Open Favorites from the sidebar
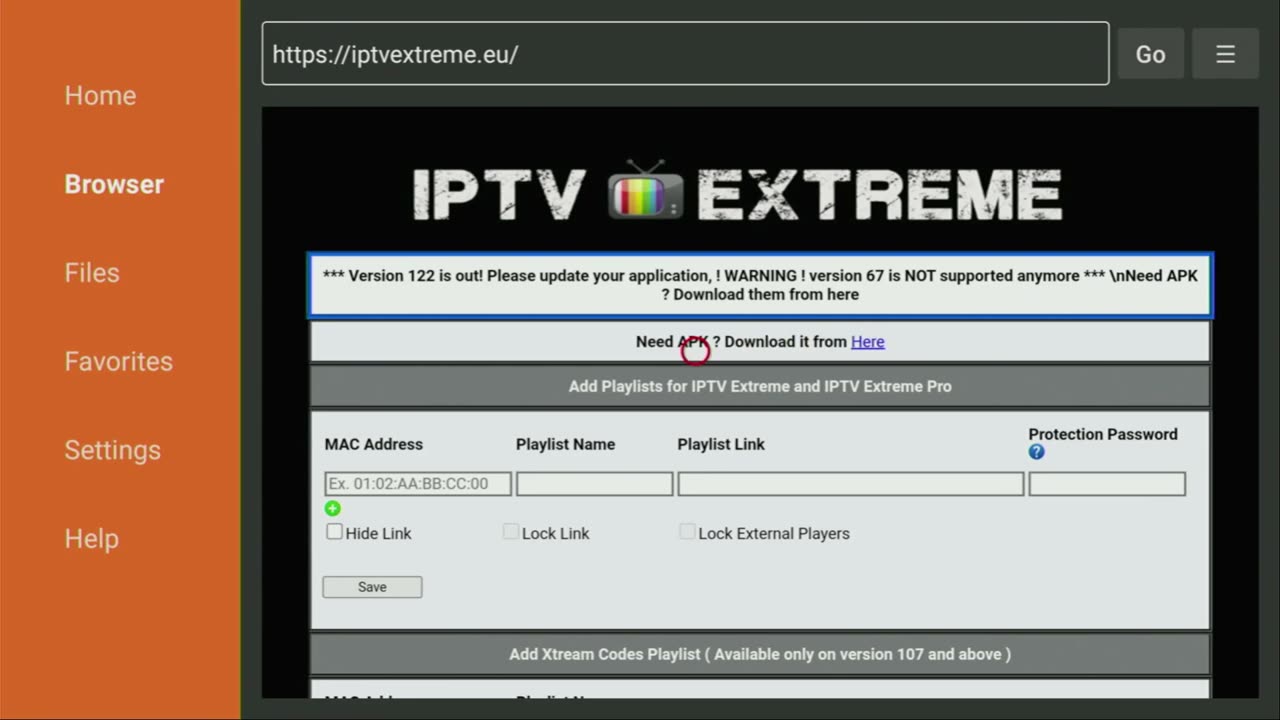Viewport: 1280px width, 720px height. pos(118,361)
